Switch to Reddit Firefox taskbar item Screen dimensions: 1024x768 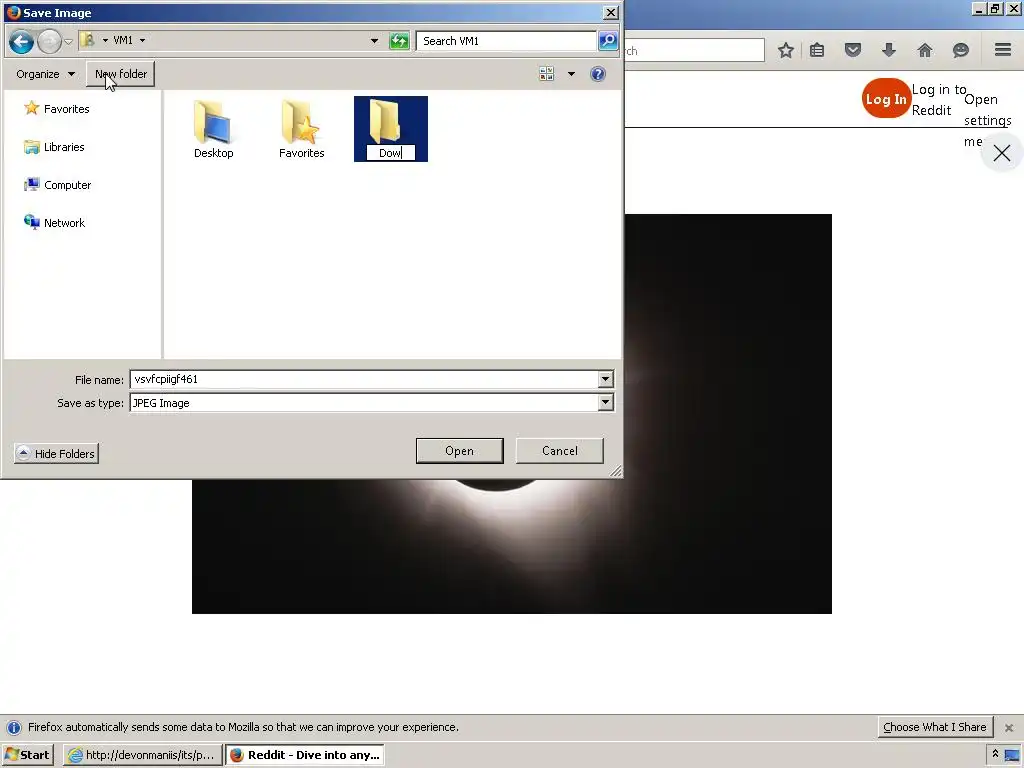point(305,755)
